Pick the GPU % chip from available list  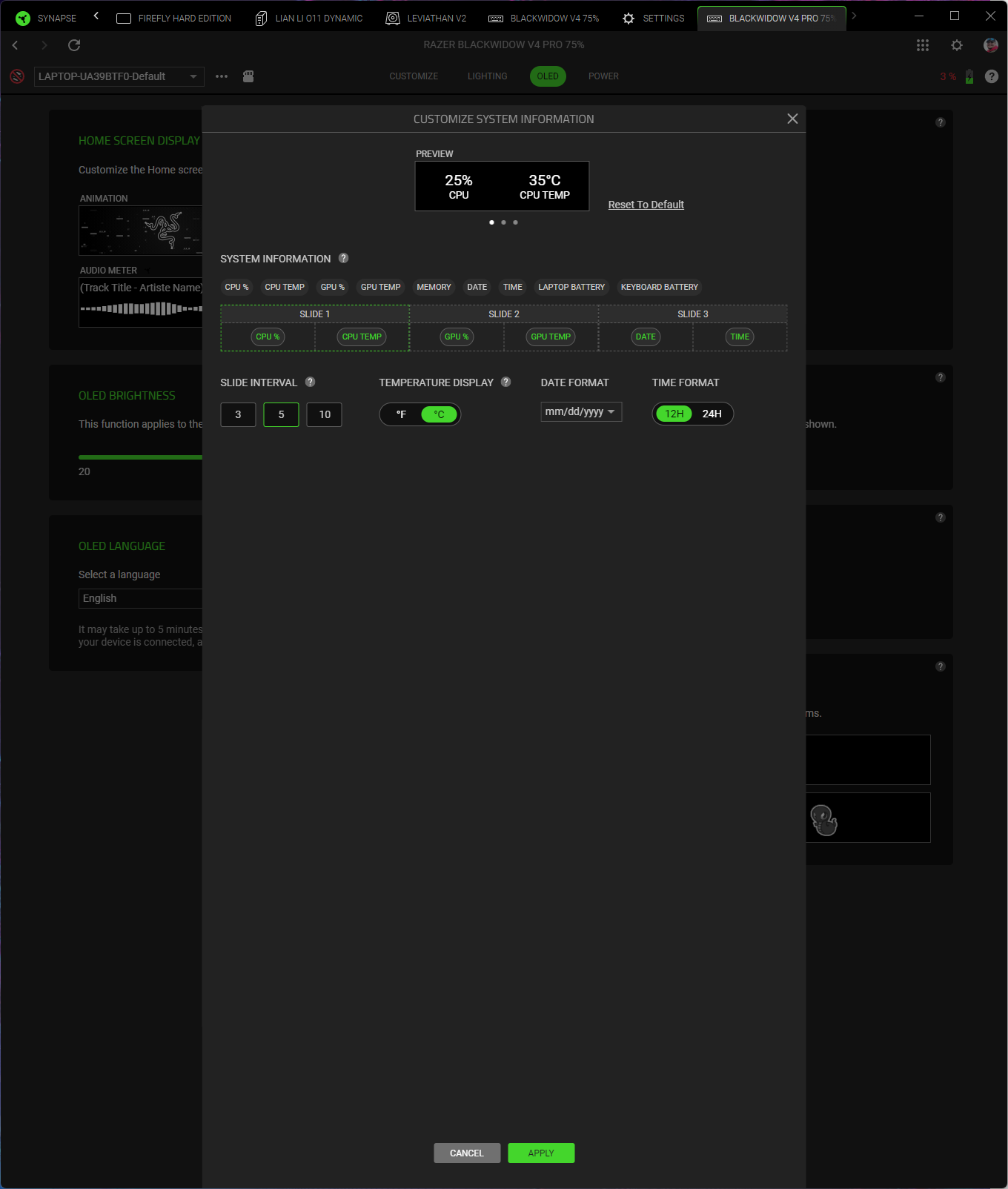pos(333,287)
